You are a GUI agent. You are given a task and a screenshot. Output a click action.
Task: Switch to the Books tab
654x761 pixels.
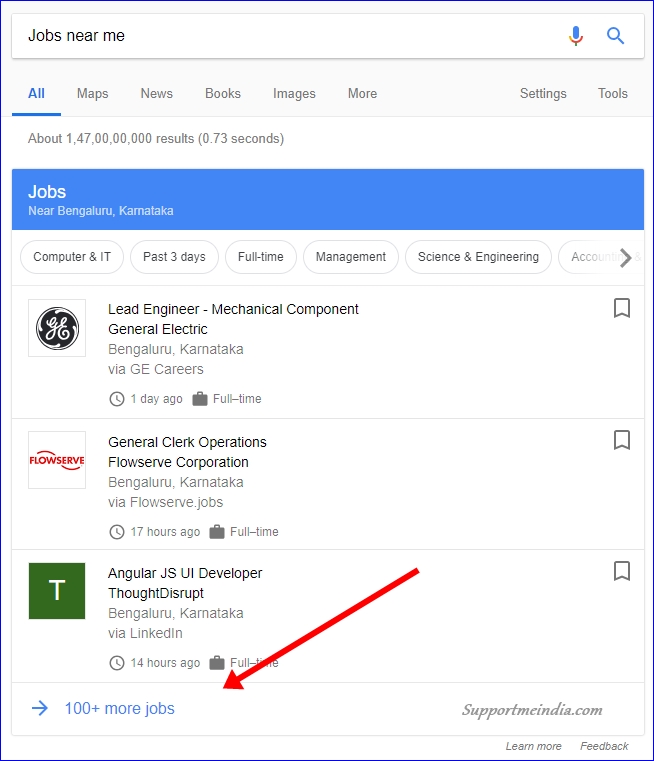(x=223, y=94)
